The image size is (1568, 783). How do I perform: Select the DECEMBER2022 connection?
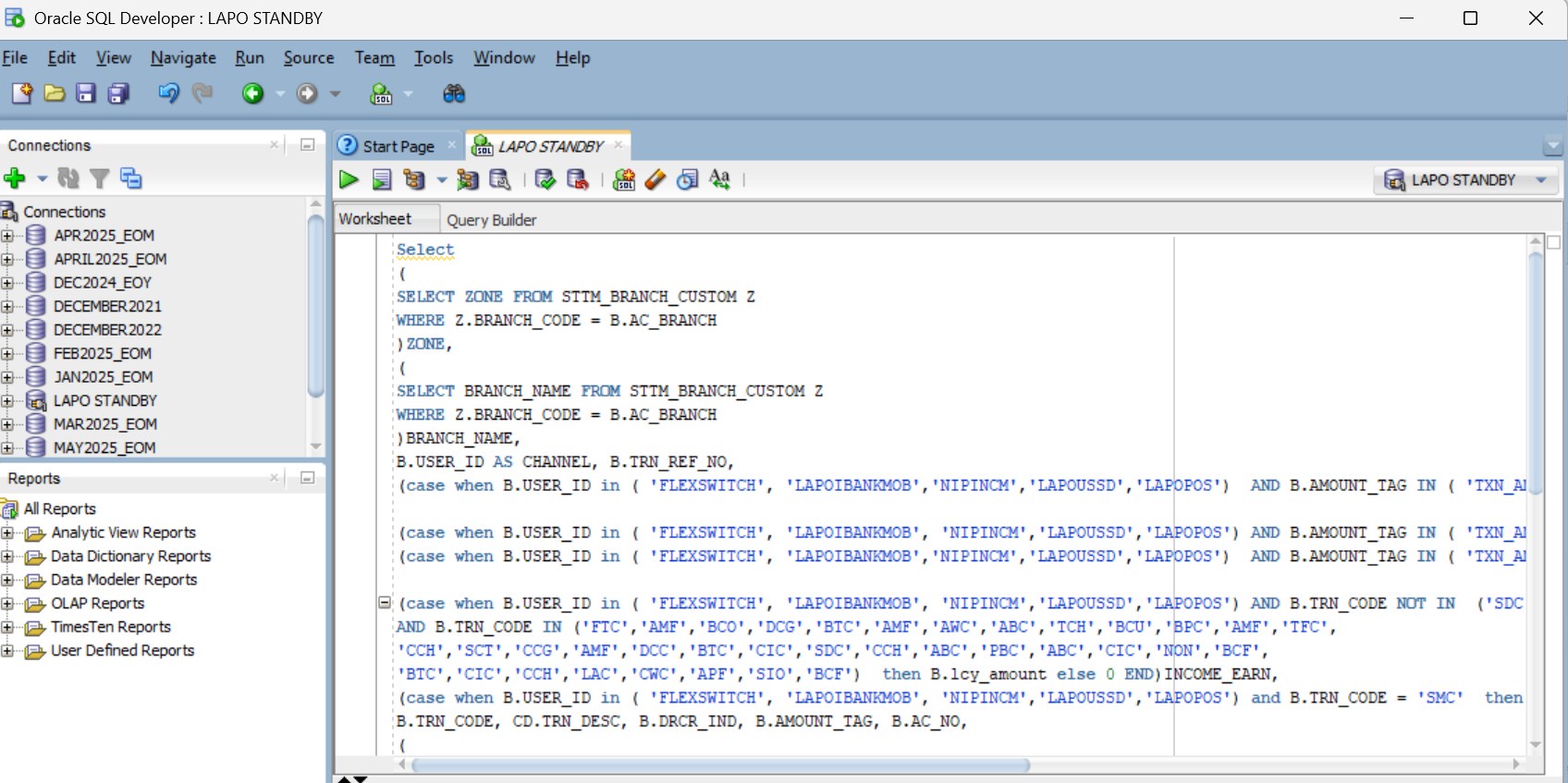pyautogui.click(x=107, y=330)
